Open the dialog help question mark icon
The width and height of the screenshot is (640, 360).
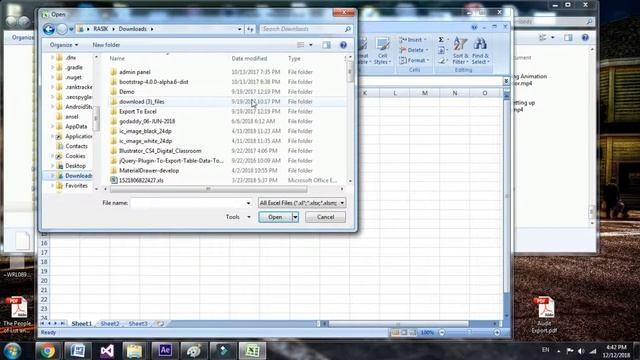[x=343, y=45]
